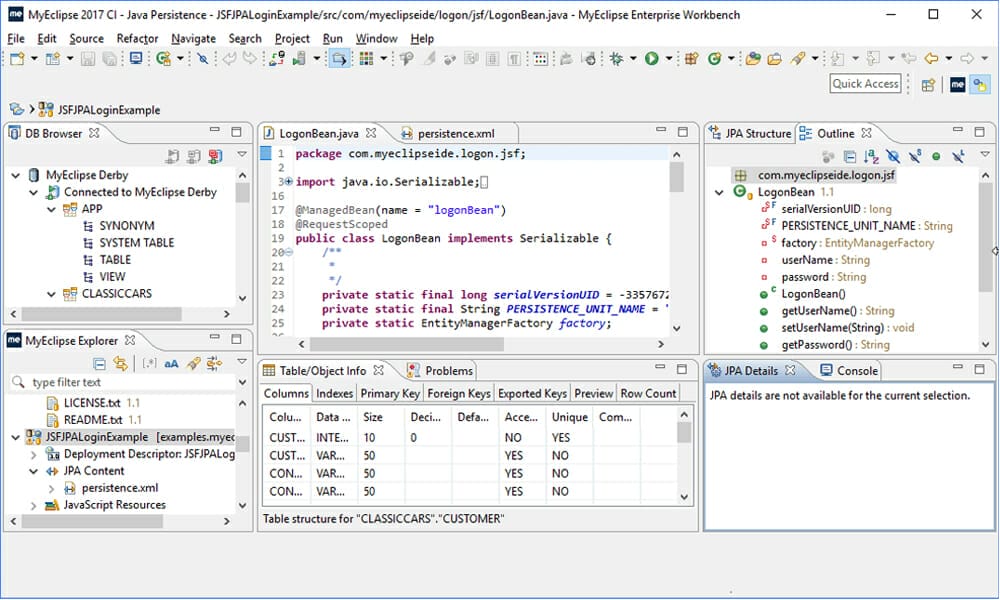Toggle the Hide Static Members filter in Outline
The image size is (1000, 600).
click(915, 157)
